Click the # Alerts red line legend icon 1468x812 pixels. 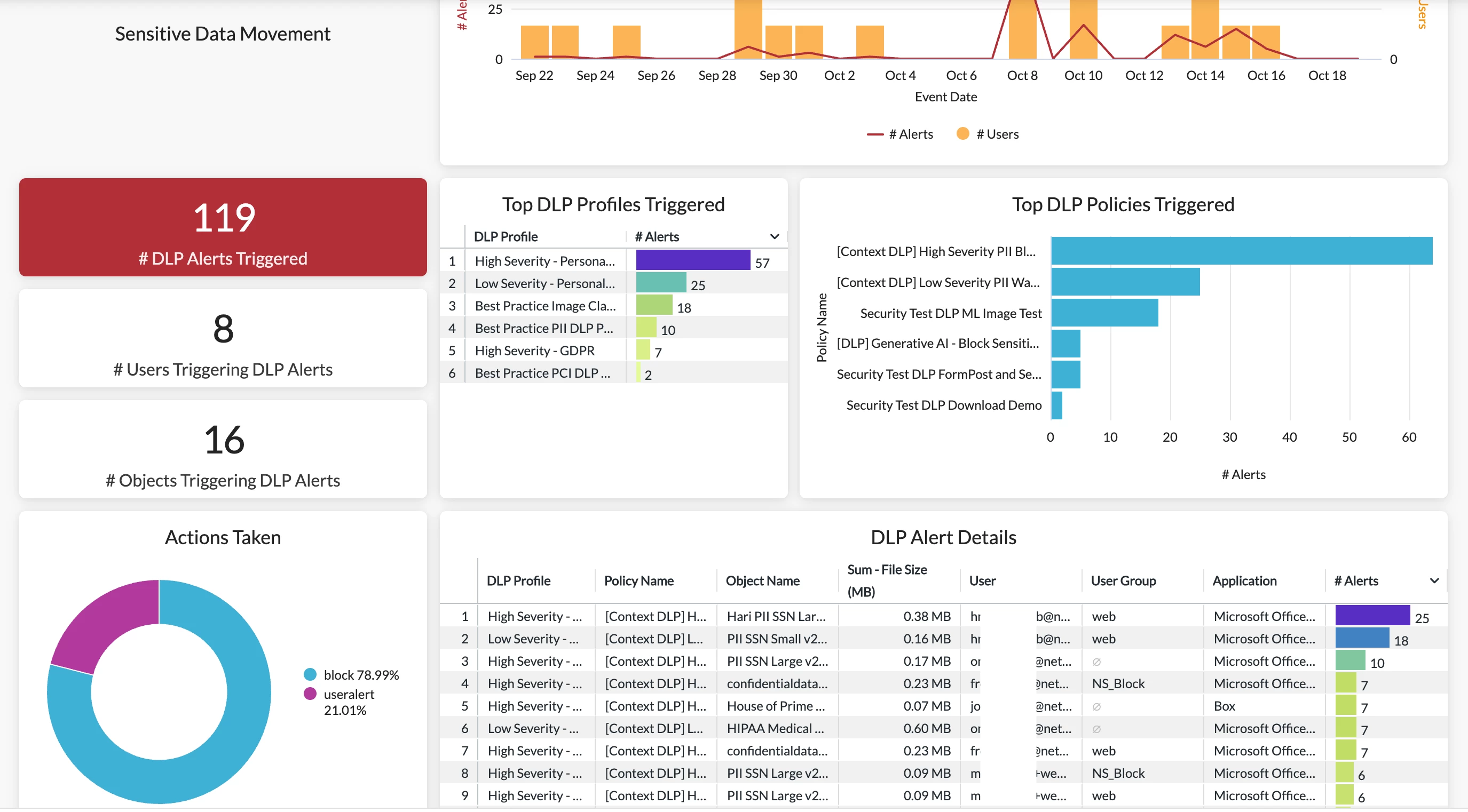(875, 134)
